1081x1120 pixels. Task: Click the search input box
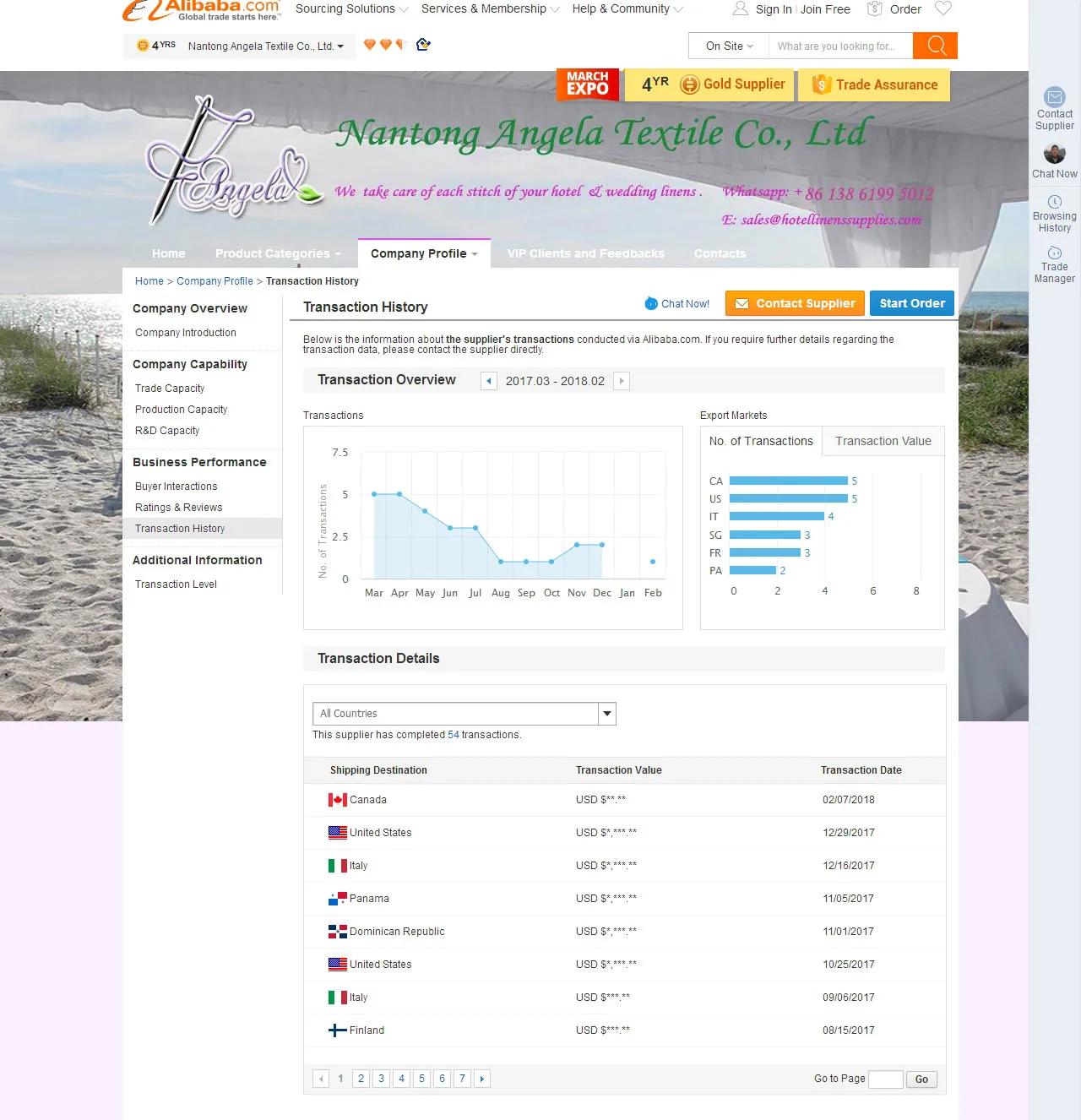coord(840,46)
